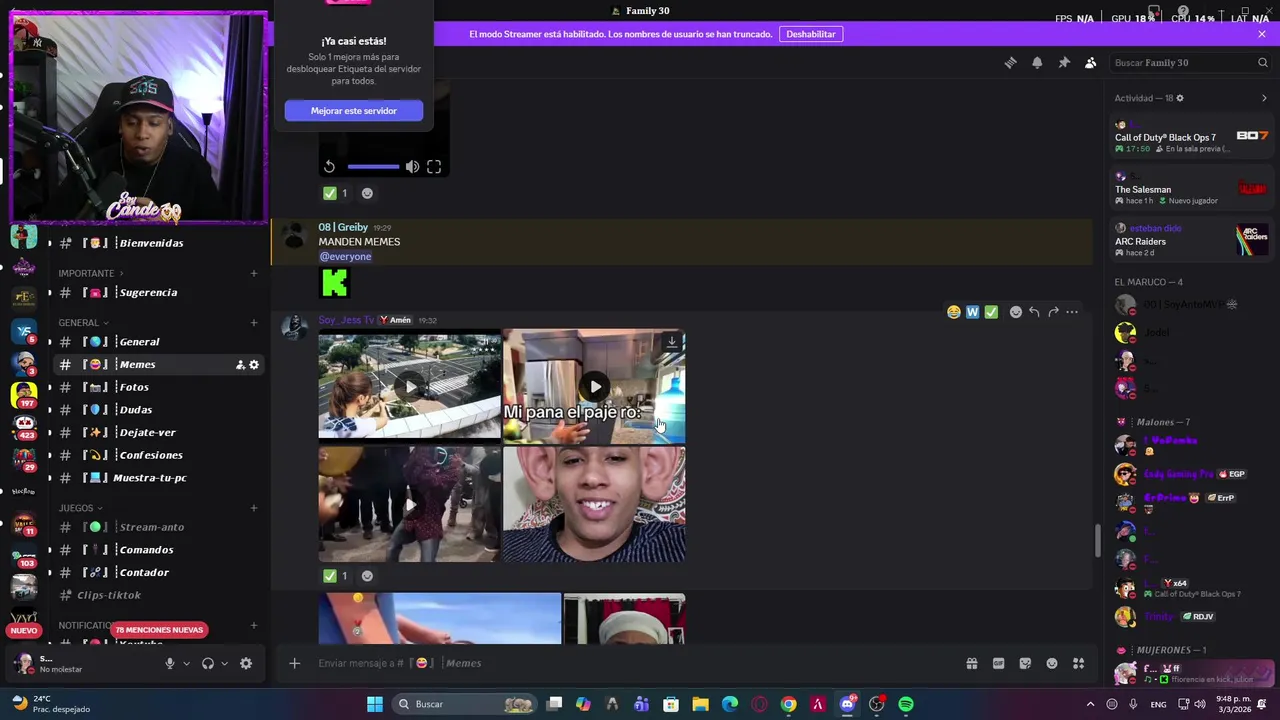The width and height of the screenshot is (1280, 720).
Task: Jump to 78 menciones nuevas
Action: coord(159,630)
